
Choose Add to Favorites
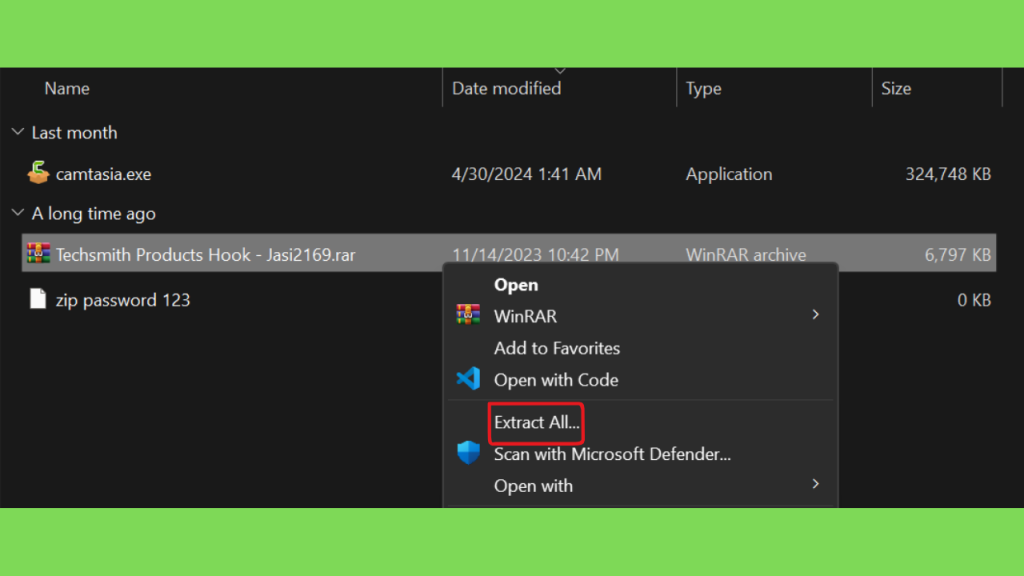[x=556, y=348]
